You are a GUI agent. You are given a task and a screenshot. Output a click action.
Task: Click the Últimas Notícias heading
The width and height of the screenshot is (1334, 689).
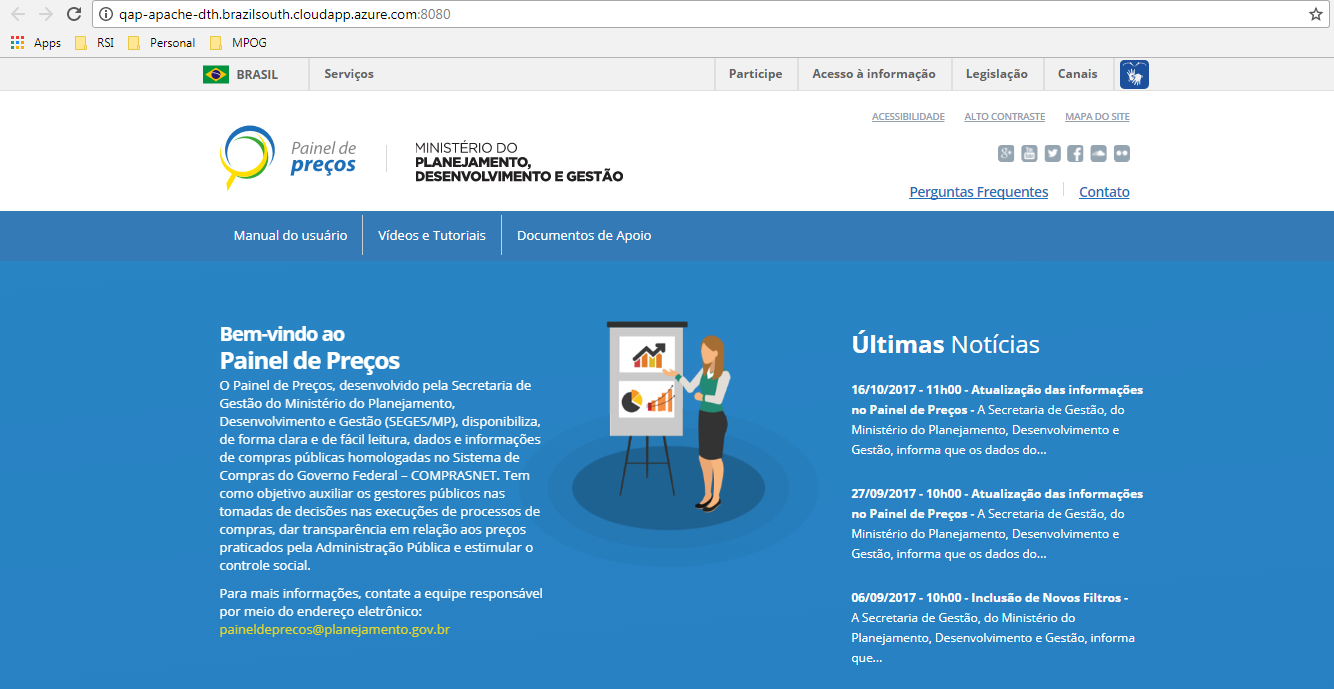pyautogui.click(x=945, y=345)
